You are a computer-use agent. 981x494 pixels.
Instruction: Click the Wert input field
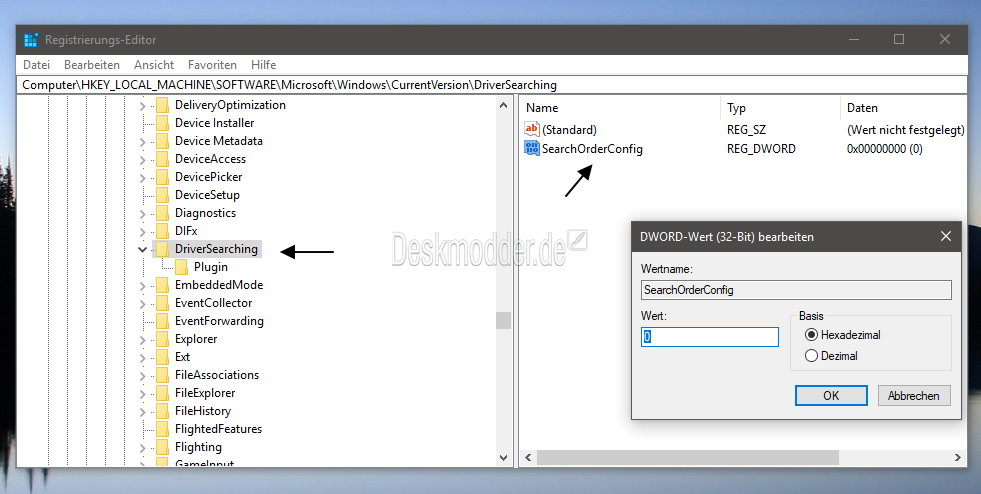709,336
